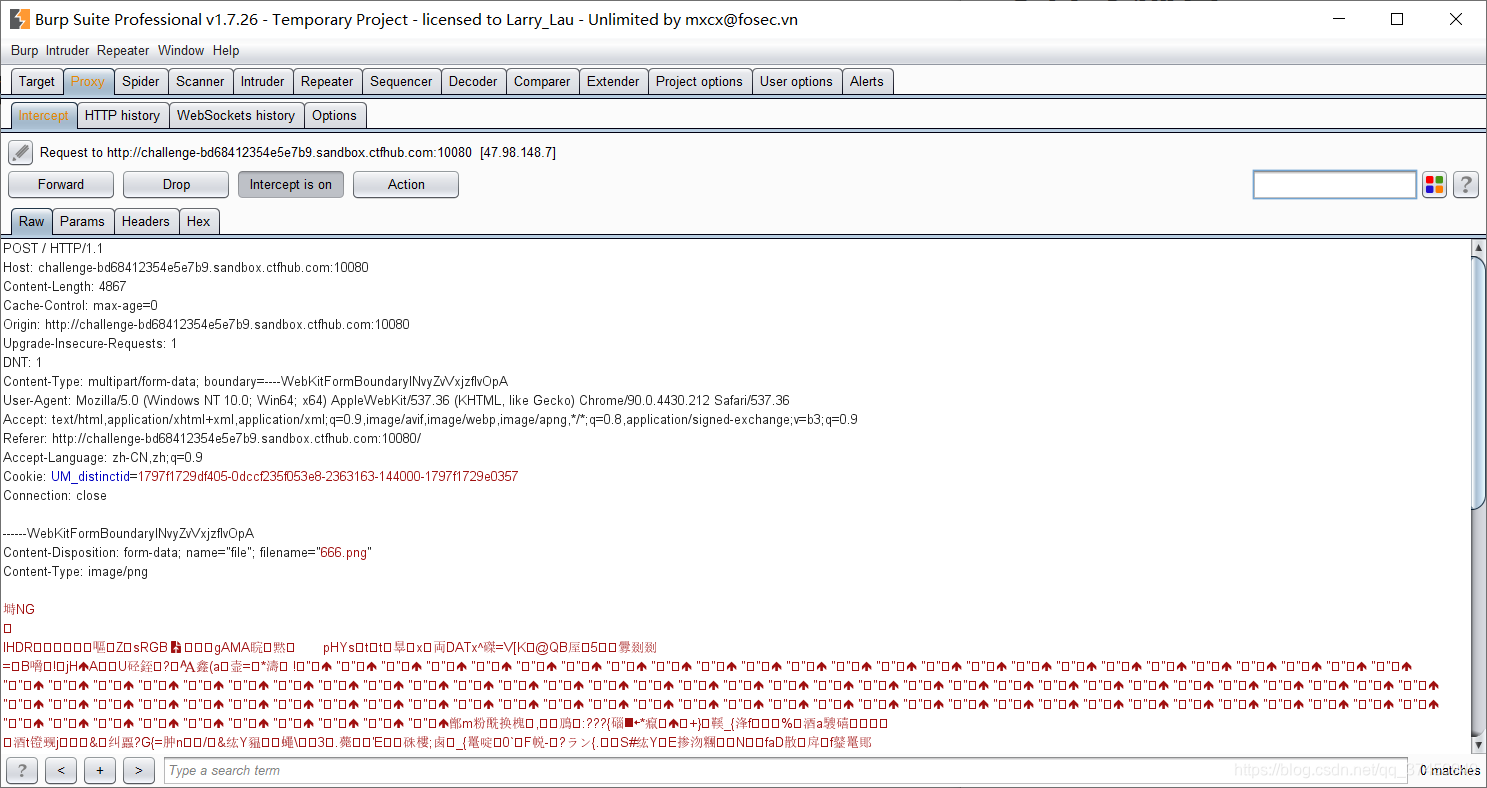Open the WebSockets history sub-tab
The image size is (1487, 788).
[x=236, y=115]
